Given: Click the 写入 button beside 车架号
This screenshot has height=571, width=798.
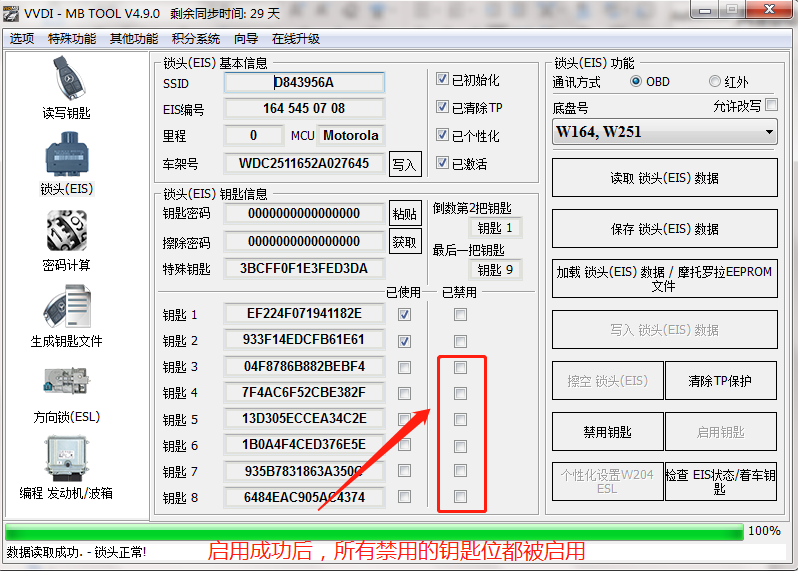Looking at the screenshot, I should (405, 164).
